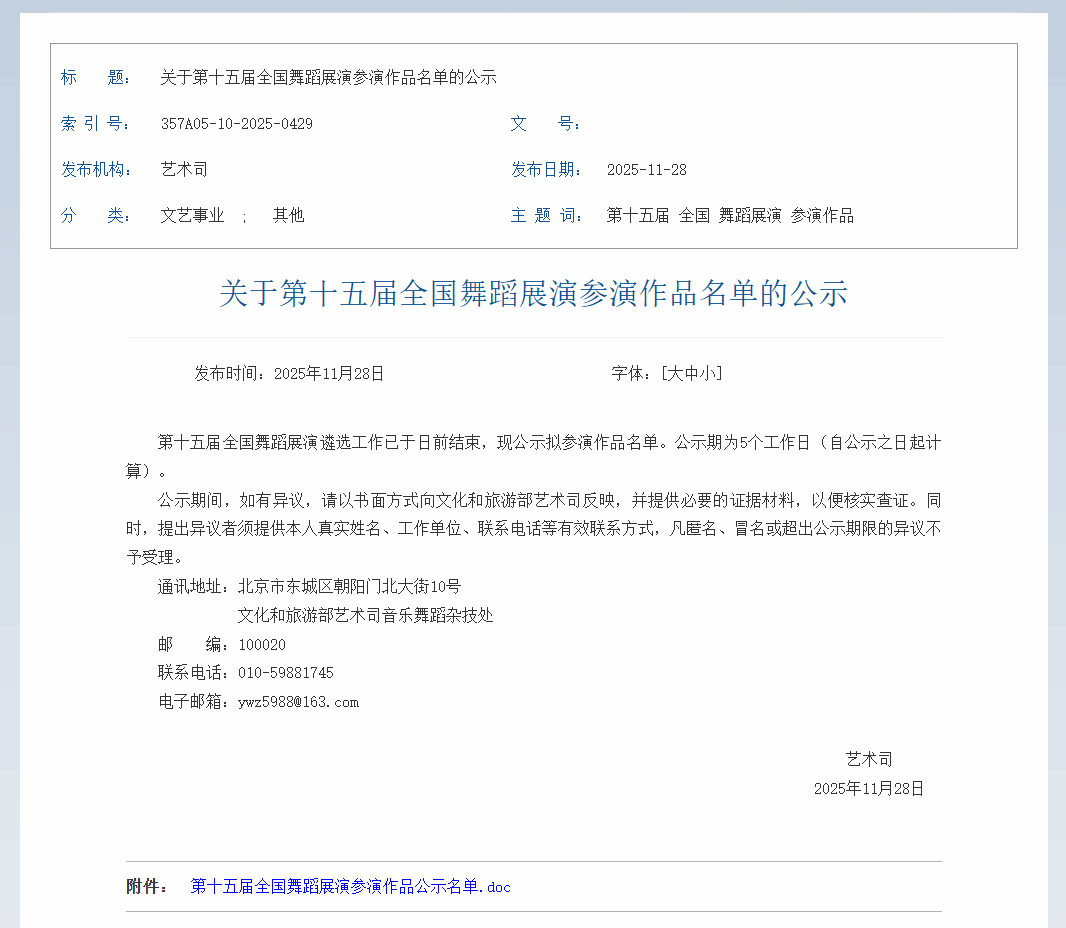The height and width of the screenshot is (928, 1066).
Task: Select the 其他 category
Action: coord(288,216)
